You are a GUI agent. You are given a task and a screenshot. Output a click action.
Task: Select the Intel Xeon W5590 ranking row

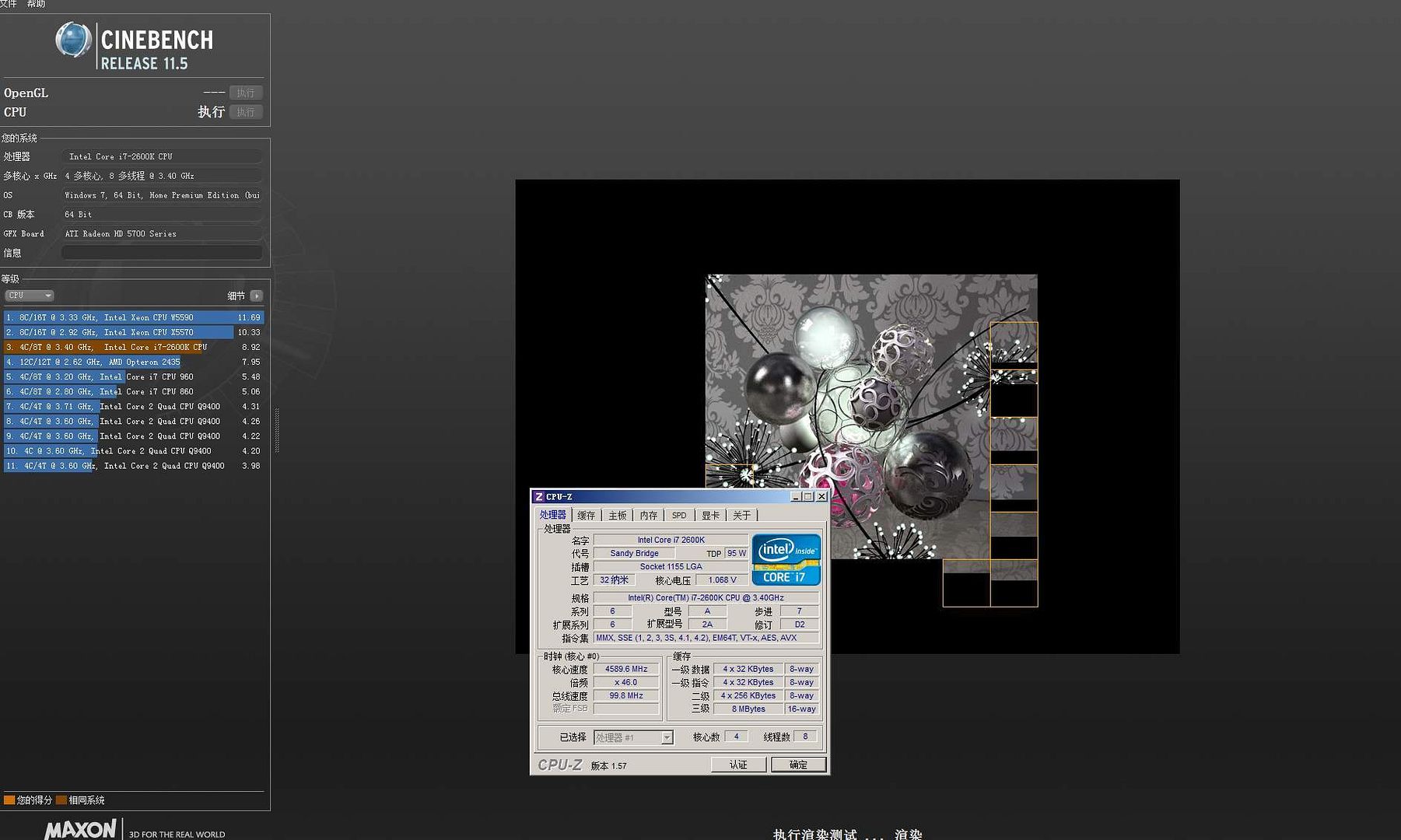pos(132,317)
